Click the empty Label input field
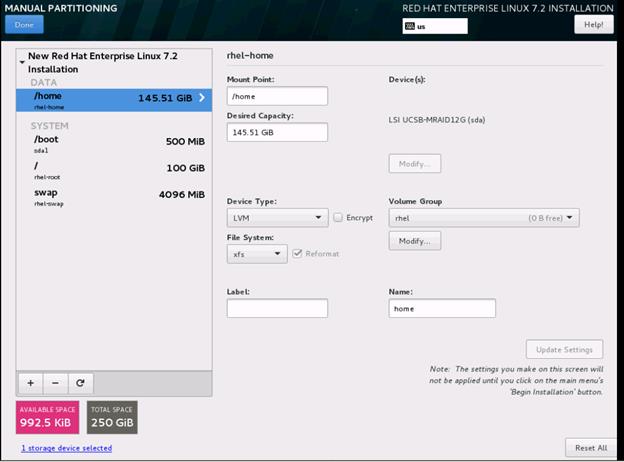This screenshot has height=462, width=624. click(x=277, y=308)
